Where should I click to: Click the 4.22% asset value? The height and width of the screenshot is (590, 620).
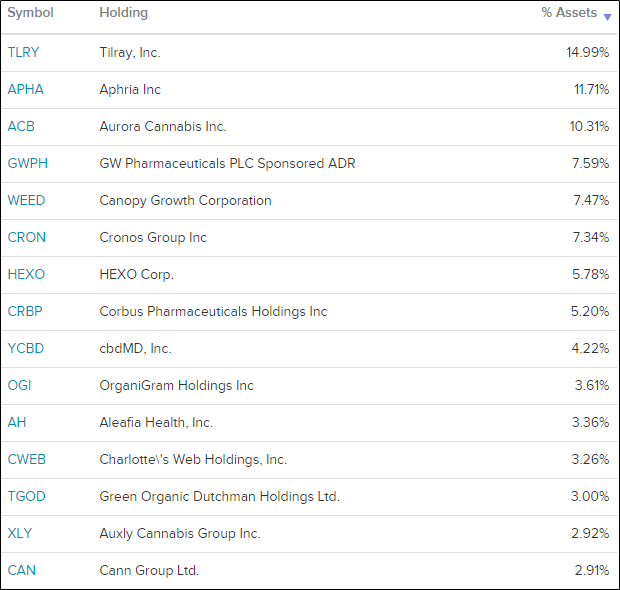(590, 348)
